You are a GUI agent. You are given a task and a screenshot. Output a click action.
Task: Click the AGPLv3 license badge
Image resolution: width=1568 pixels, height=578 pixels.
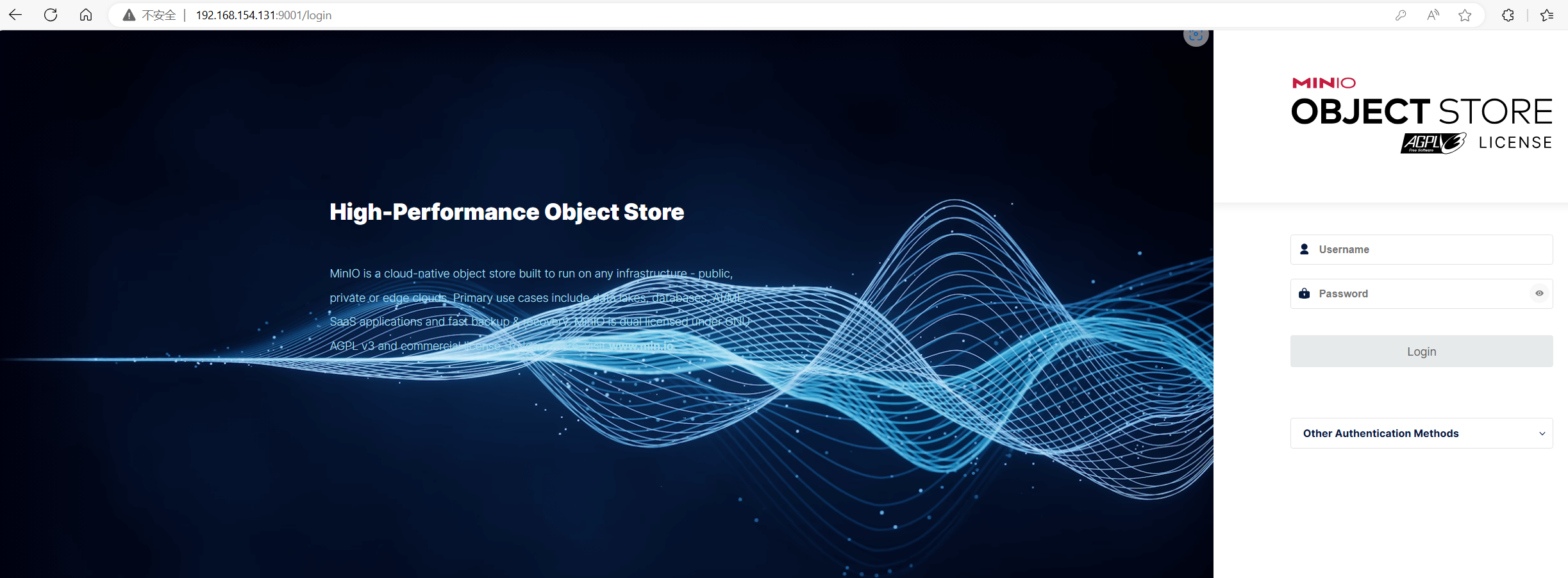pos(1433,143)
